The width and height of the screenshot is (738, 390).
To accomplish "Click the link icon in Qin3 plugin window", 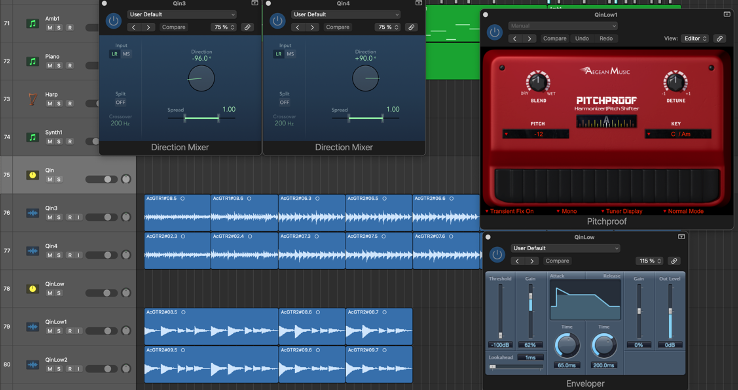I will click(247, 27).
